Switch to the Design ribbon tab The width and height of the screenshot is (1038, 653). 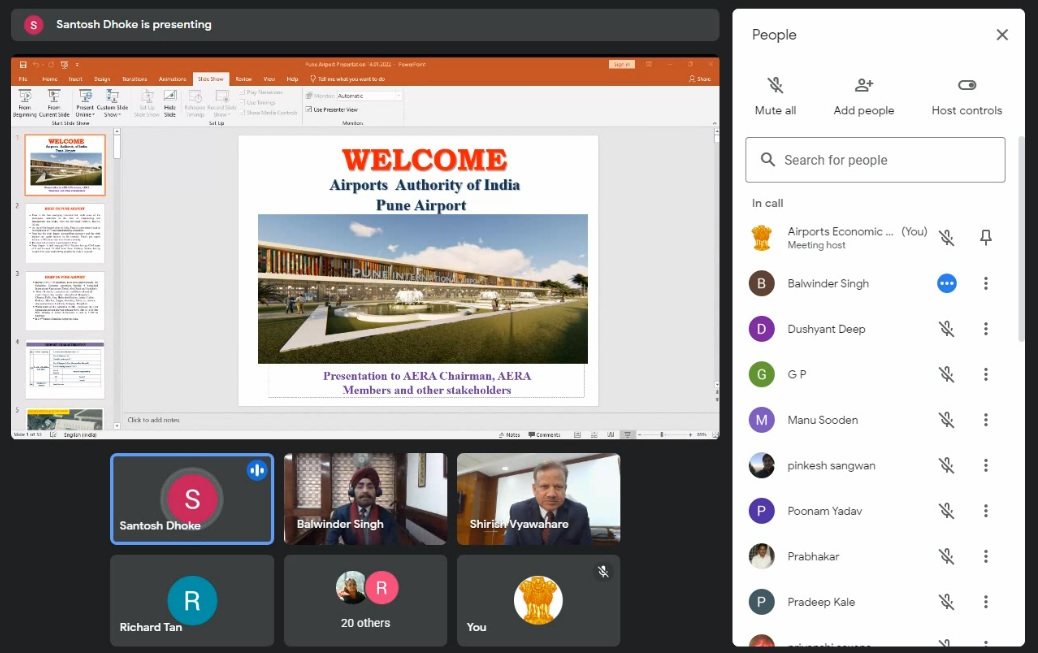[102, 78]
